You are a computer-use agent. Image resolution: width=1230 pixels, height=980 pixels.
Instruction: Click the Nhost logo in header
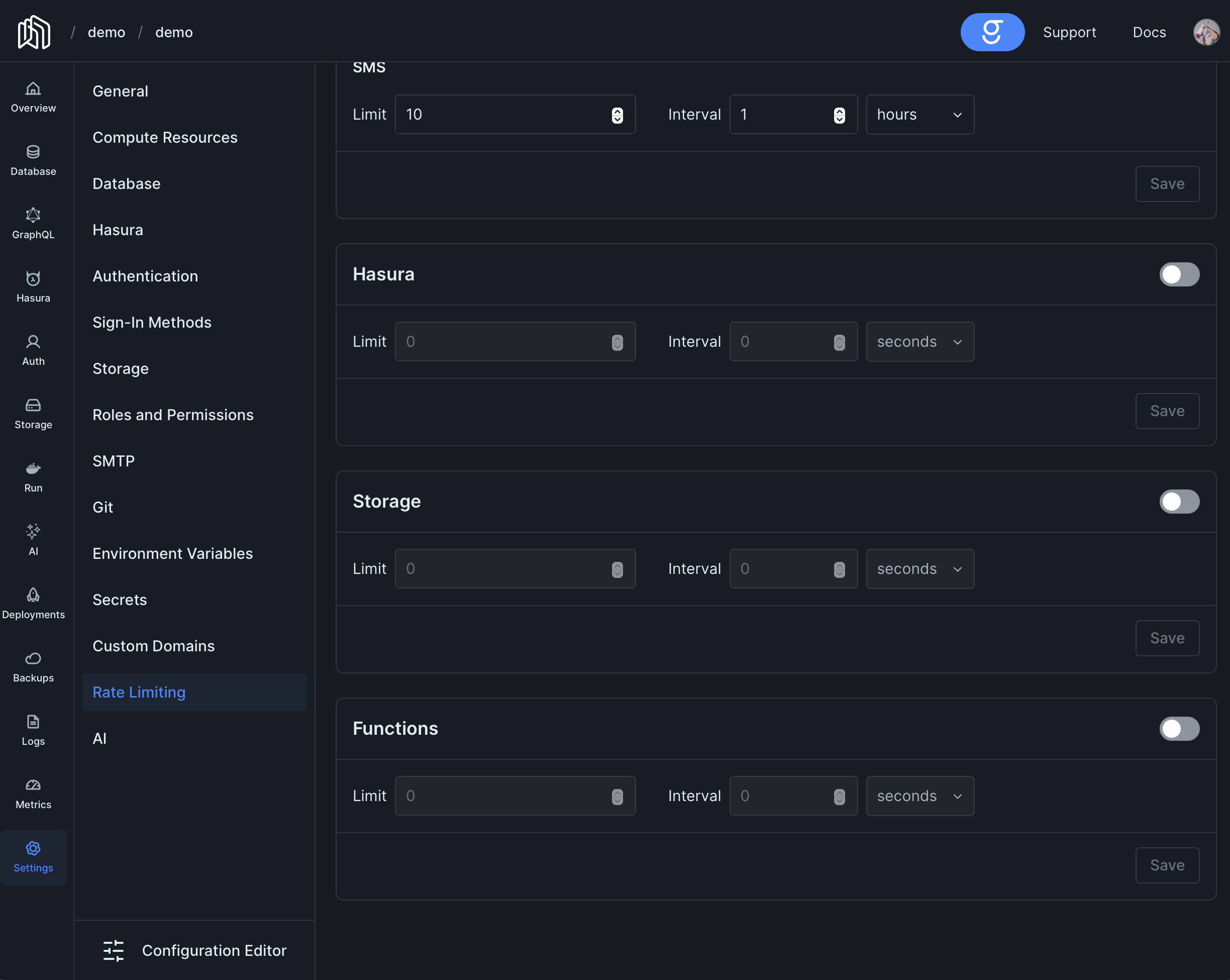(34, 32)
